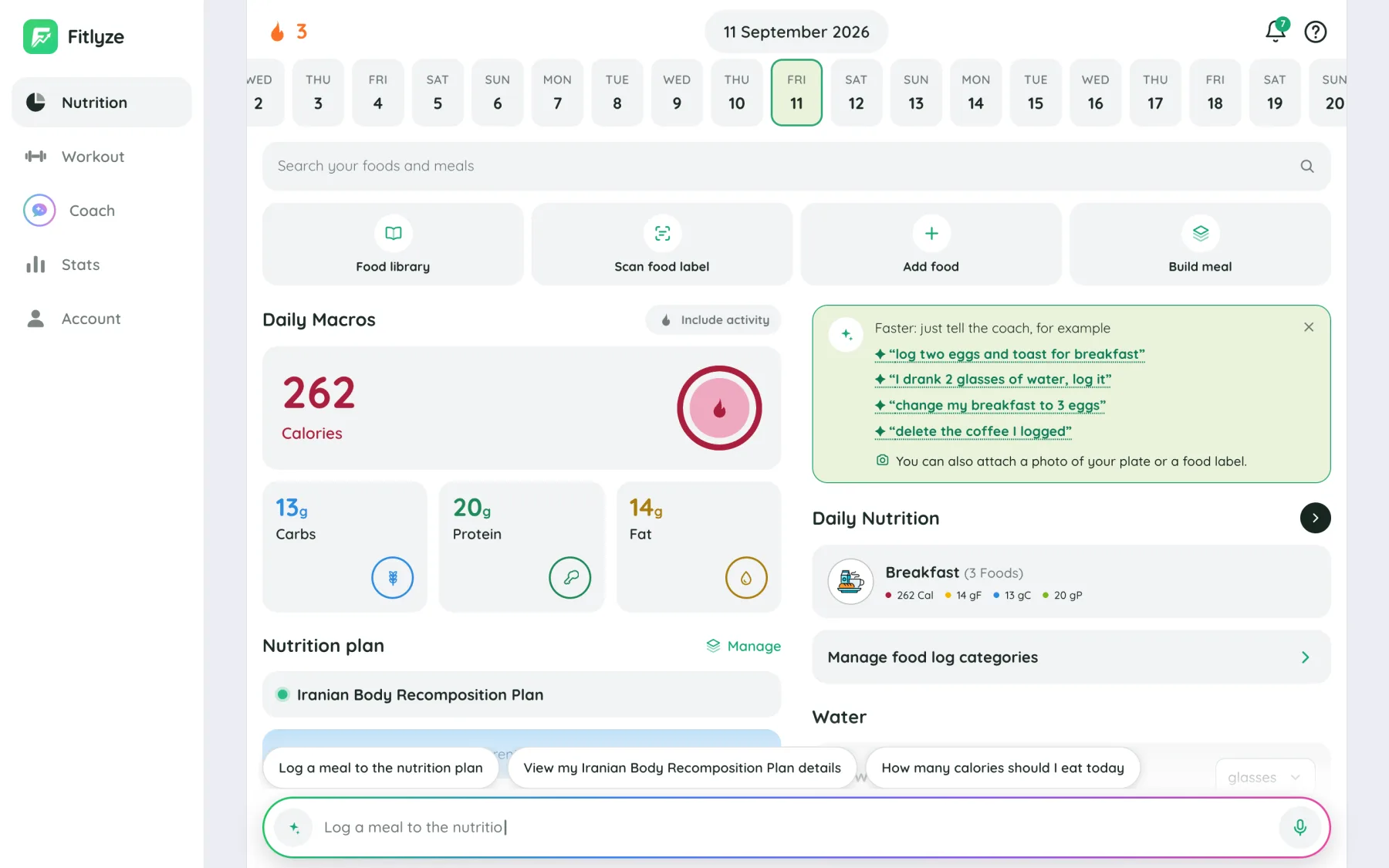
Task: Click the coach chat text input
Action: click(x=796, y=827)
